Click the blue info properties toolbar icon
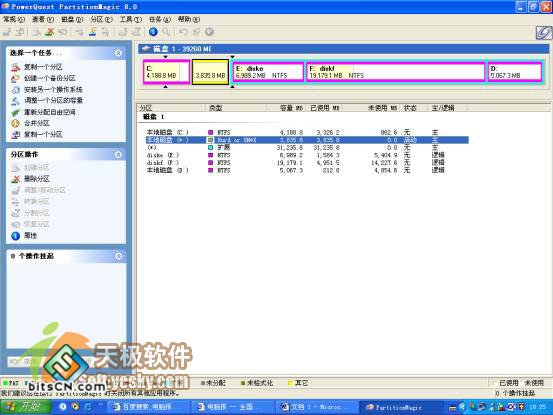 tap(153, 32)
